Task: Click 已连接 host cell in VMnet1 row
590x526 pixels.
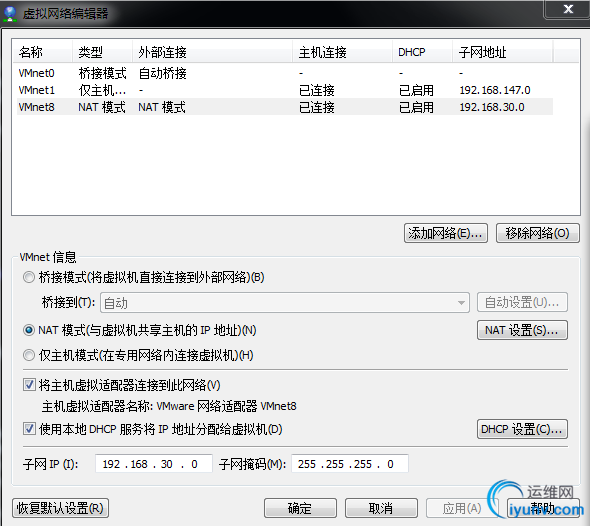Action: (317, 90)
